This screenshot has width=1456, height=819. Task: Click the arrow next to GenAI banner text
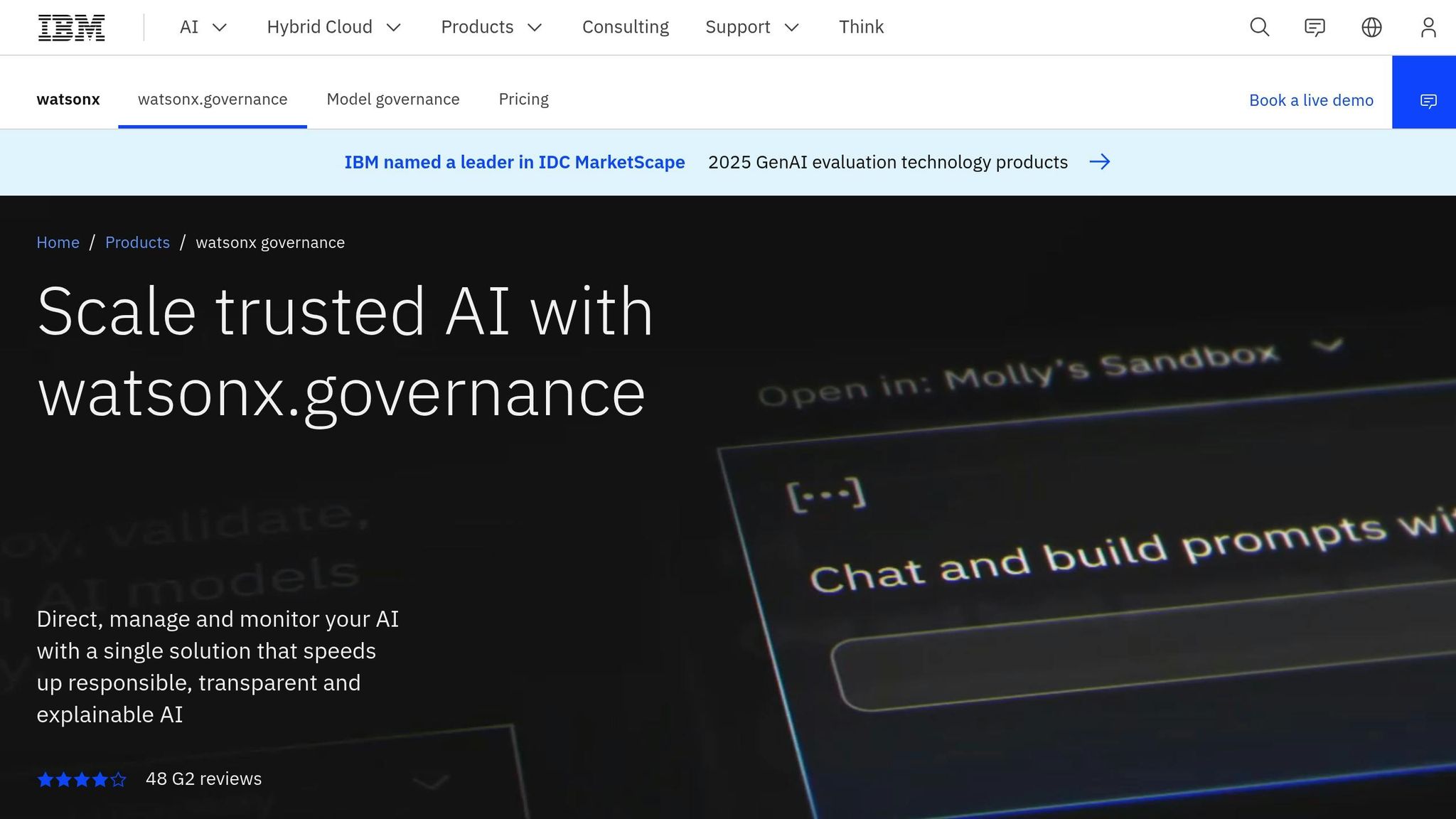(1101, 162)
